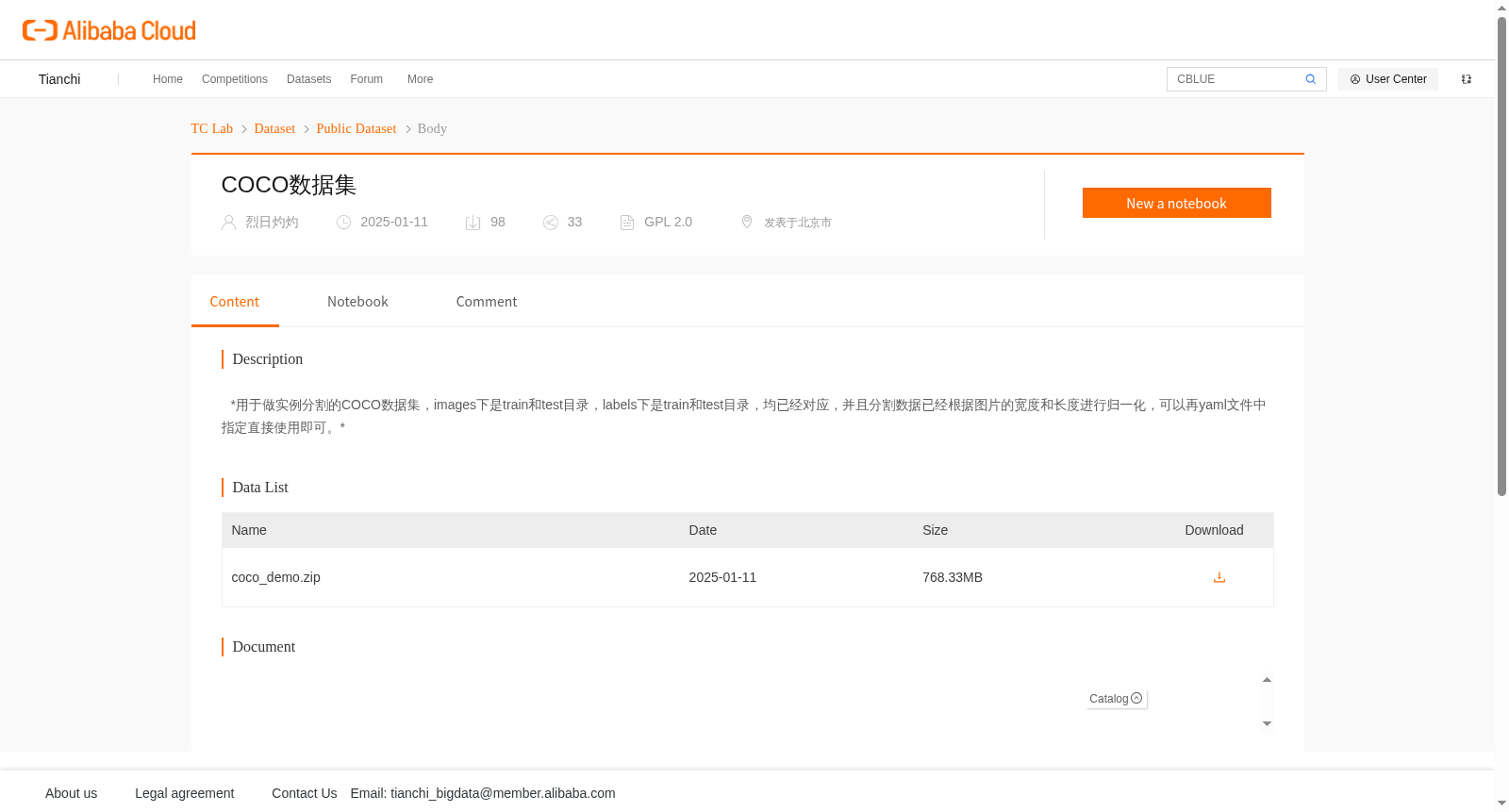Click the GPL 2.0 license text
Image resolution: width=1509 pixels, height=812 pixels.
coord(669,222)
